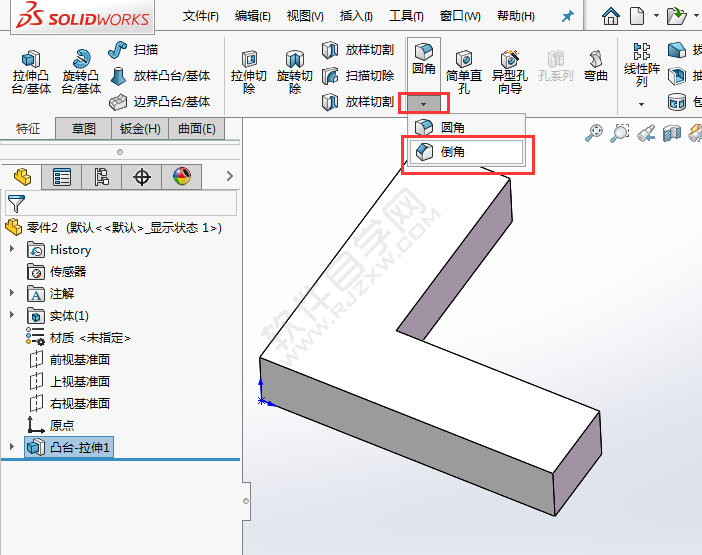Open the 异型孔向导 hole wizard
This screenshot has height=555, width=702.
pos(509,73)
